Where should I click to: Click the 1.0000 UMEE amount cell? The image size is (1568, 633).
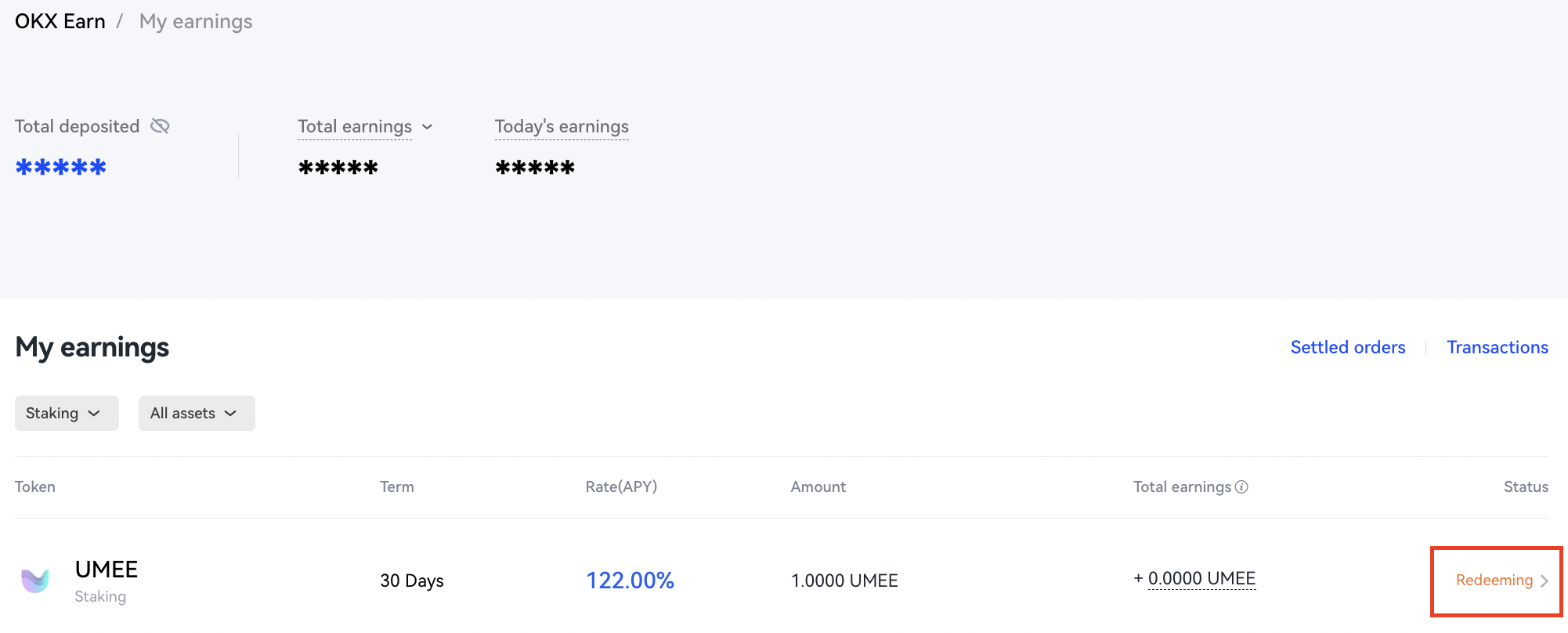[x=844, y=581]
